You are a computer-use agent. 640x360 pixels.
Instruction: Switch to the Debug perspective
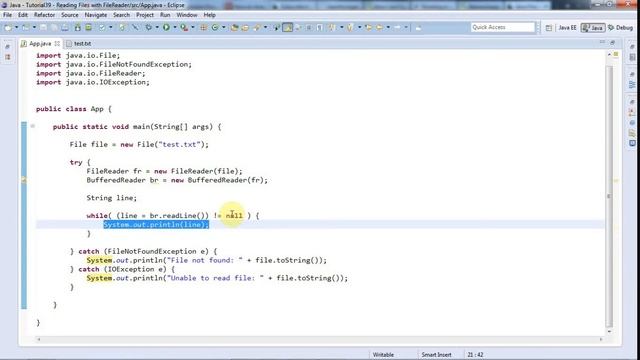(620, 27)
